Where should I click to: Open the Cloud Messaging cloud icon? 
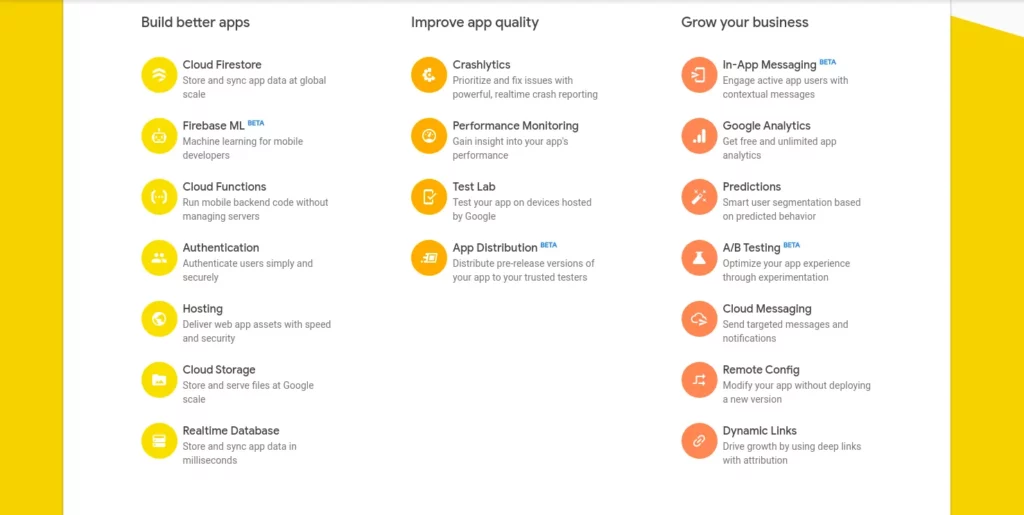click(699, 319)
